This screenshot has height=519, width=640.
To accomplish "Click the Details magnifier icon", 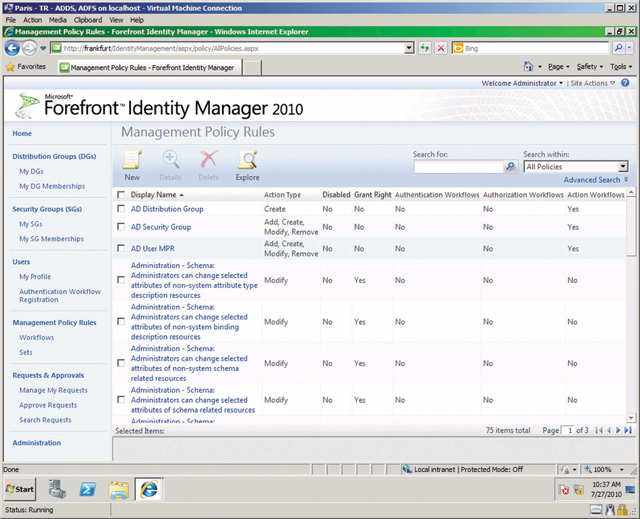I will 170,160.
